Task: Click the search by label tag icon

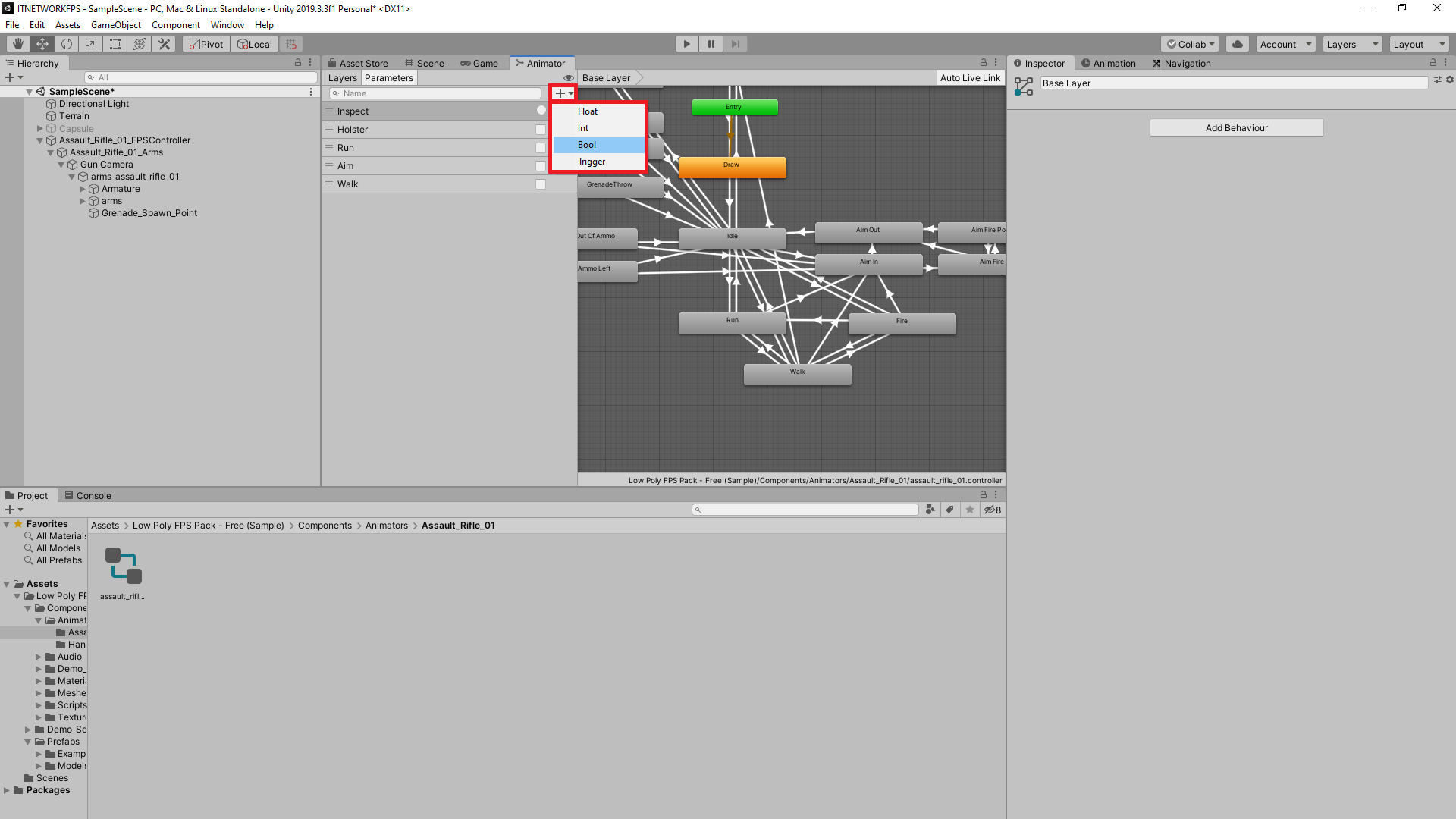Action: point(950,509)
